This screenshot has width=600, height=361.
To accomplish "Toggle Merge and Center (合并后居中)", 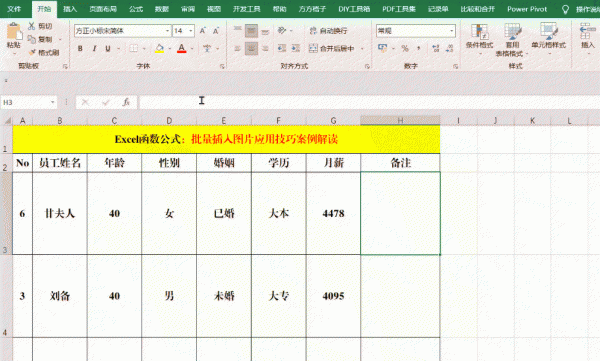I will click(x=331, y=48).
